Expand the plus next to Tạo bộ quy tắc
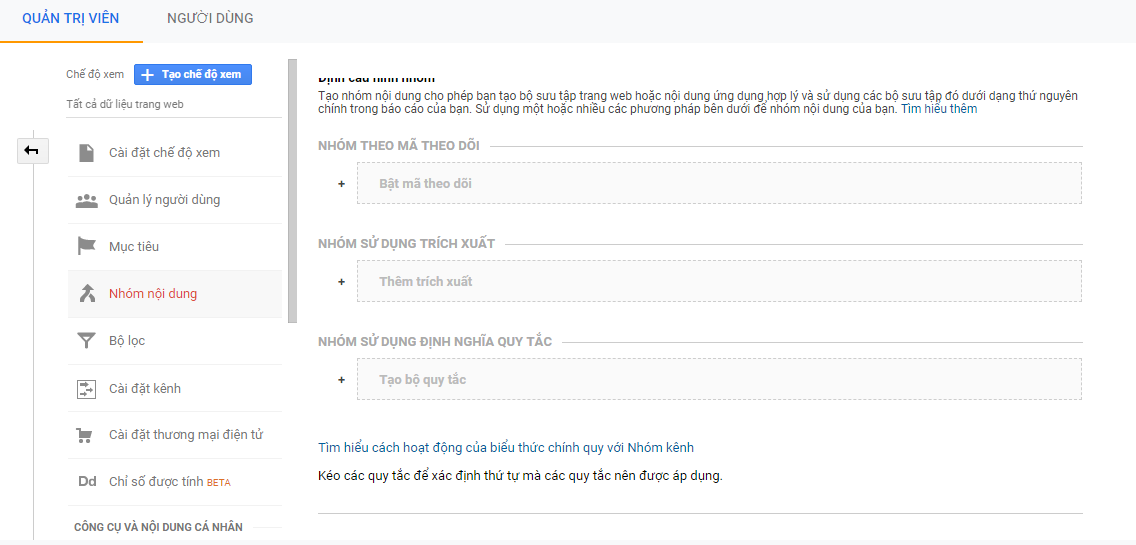 (341, 379)
